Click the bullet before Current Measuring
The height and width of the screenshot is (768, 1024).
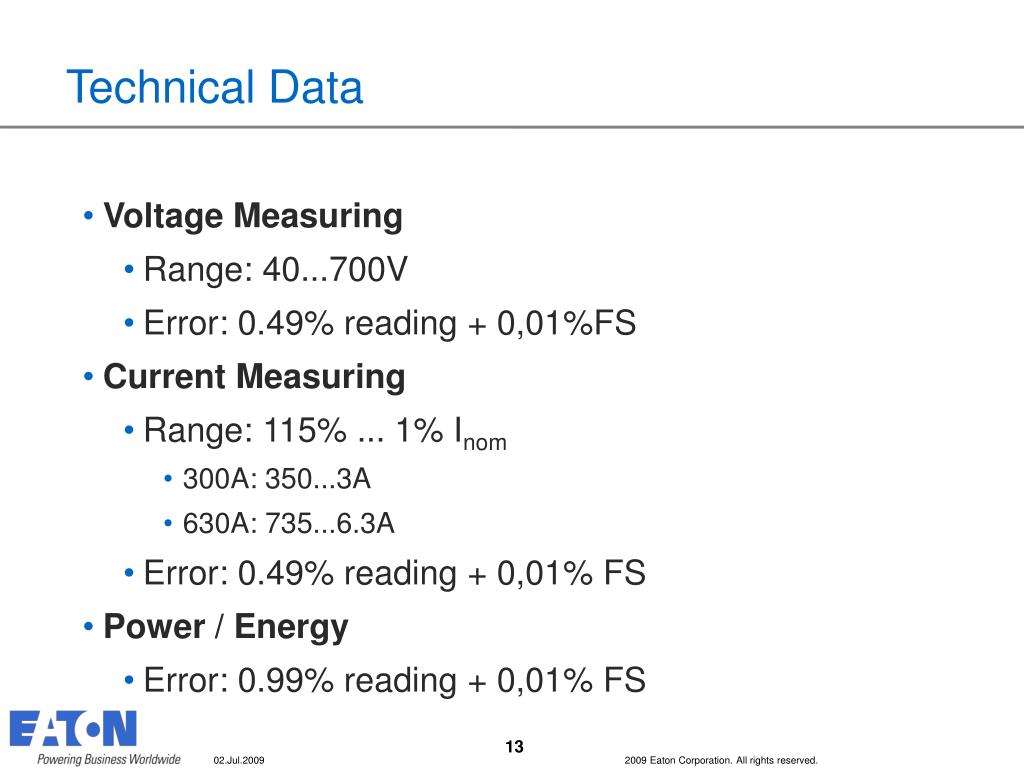click(88, 376)
